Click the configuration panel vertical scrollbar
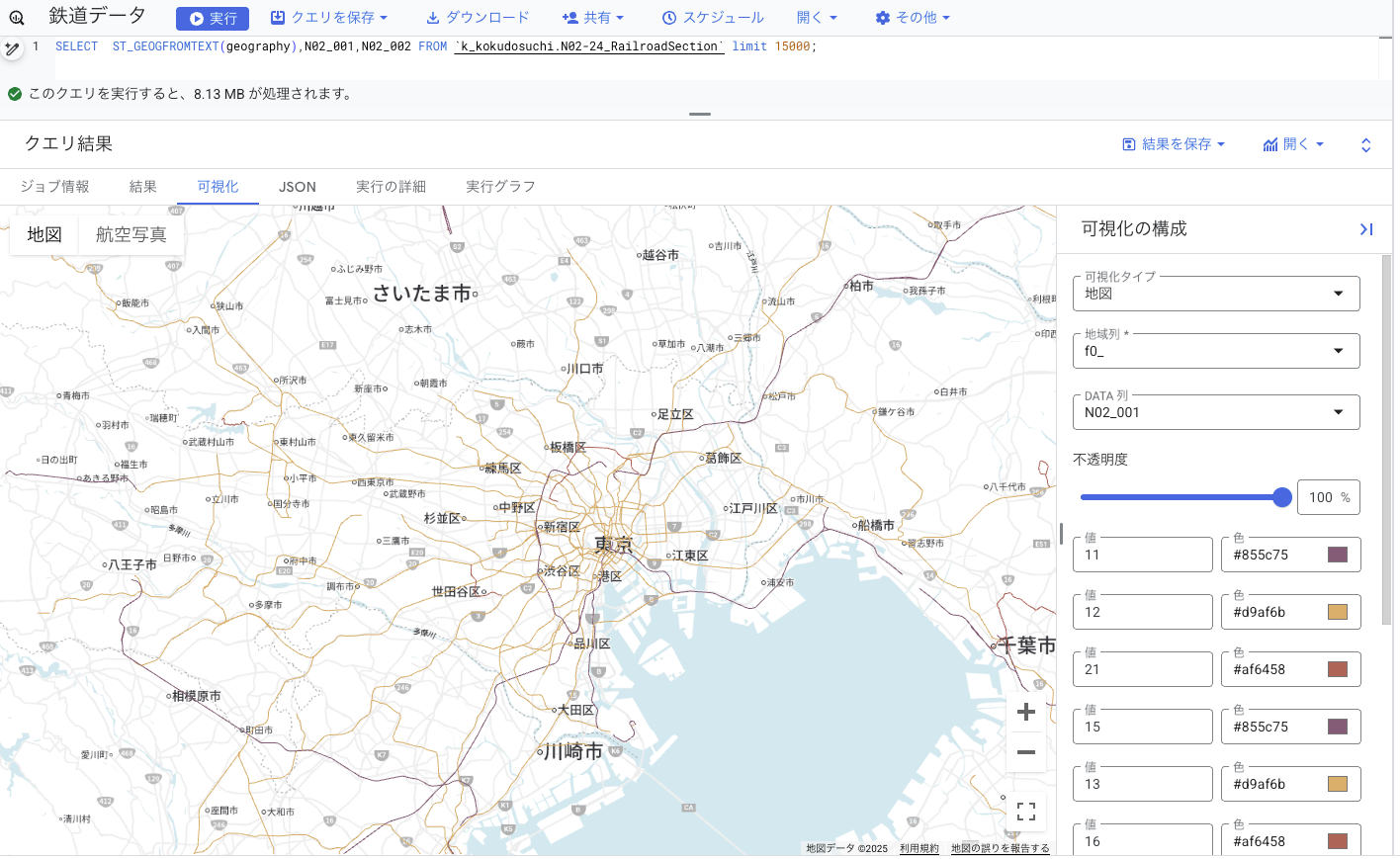This screenshot has width=1400, height=859. pos(1386,440)
